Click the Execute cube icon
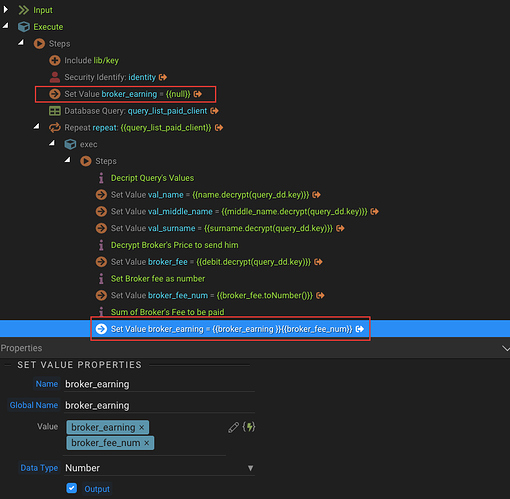This screenshot has width=510, height=499. click(24, 27)
